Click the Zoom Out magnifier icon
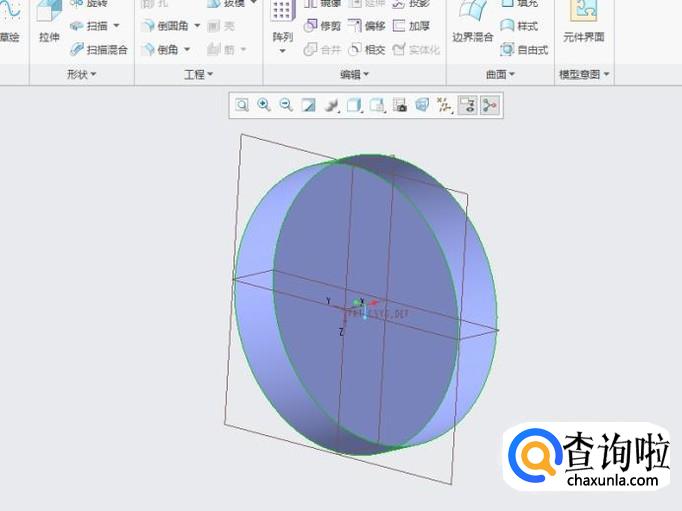The width and height of the screenshot is (682, 511). 286,105
